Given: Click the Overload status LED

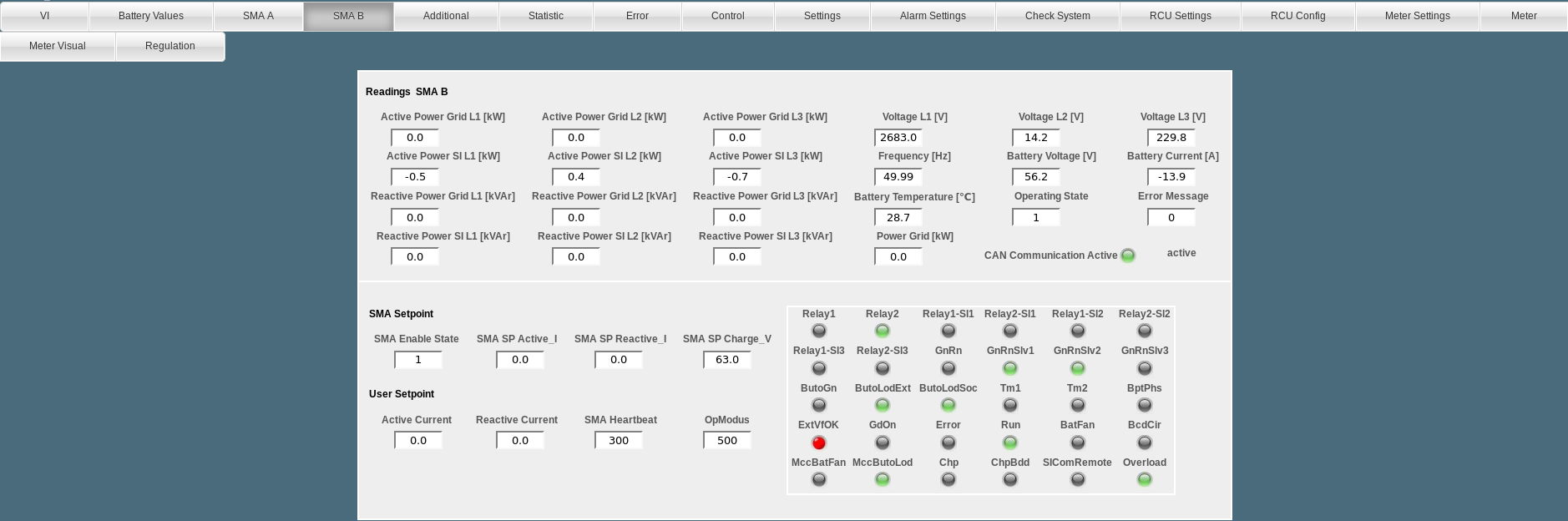Looking at the screenshot, I should pyautogui.click(x=1144, y=479).
